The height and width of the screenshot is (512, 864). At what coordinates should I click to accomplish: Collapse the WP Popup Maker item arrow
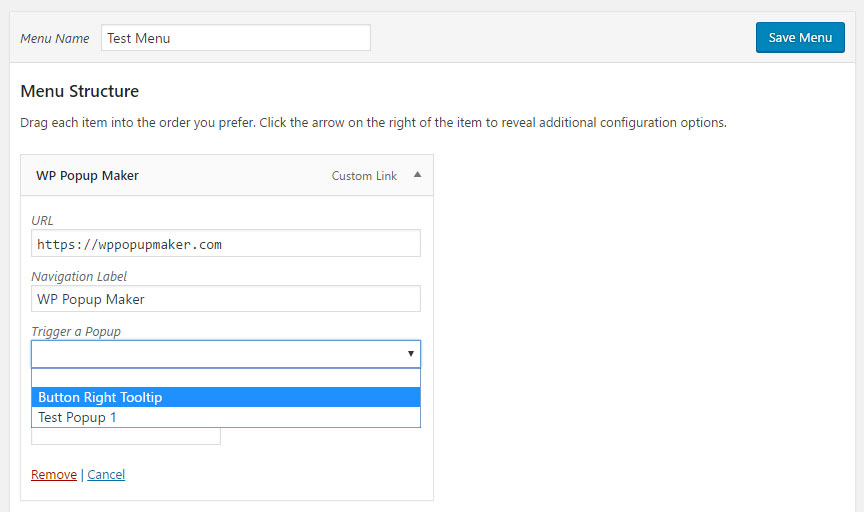[418, 175]
